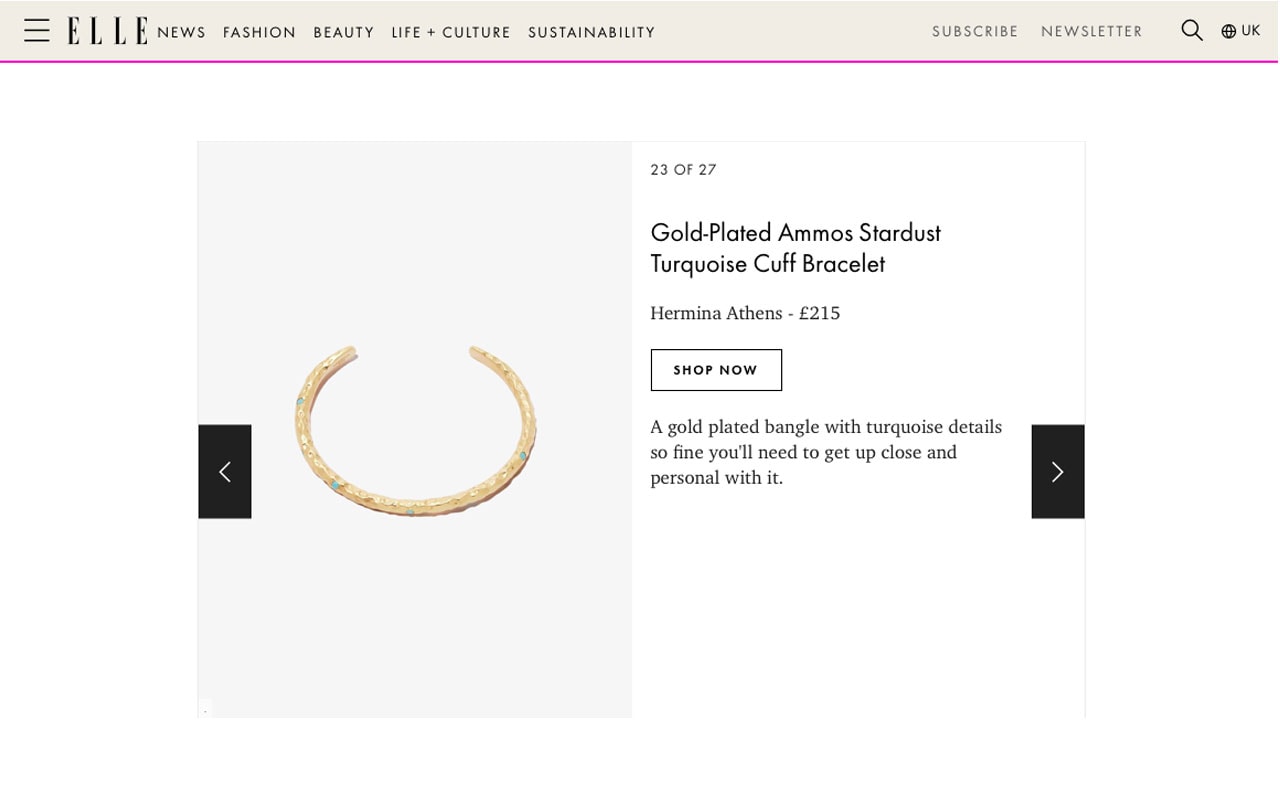
Task: Click the Hermina Athens price line
Action: [x=745, y=313]
